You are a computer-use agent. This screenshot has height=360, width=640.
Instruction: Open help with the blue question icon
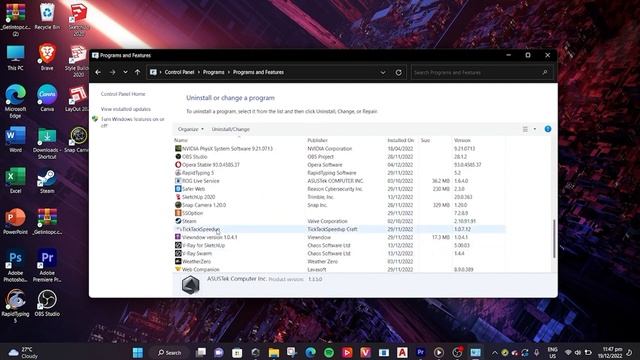pos(548,129)
